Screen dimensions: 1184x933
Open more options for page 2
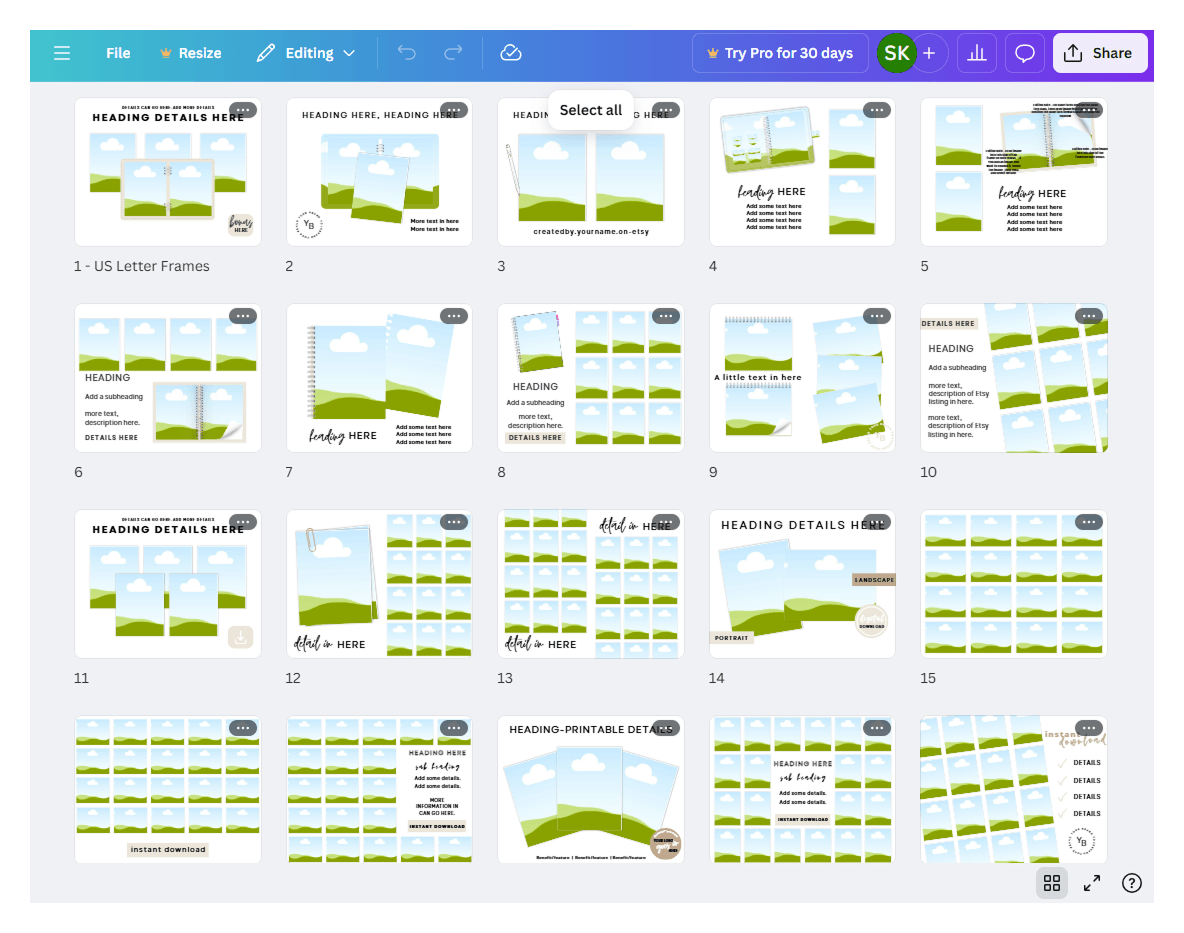pos(454,110)
